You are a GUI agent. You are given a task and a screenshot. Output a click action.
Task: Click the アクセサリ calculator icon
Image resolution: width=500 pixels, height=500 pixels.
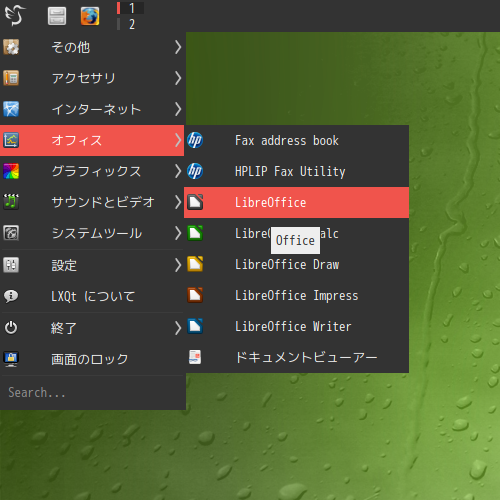click(11, 78)
